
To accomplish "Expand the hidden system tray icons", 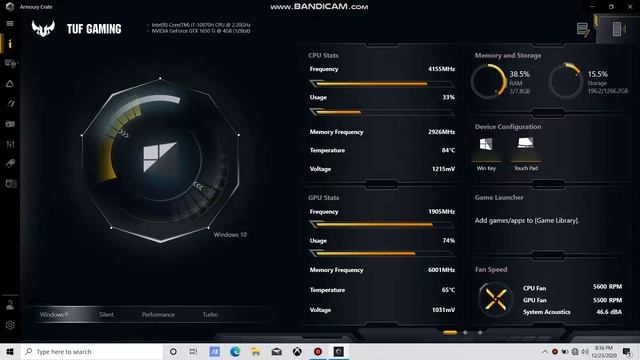I will [544, 351].
